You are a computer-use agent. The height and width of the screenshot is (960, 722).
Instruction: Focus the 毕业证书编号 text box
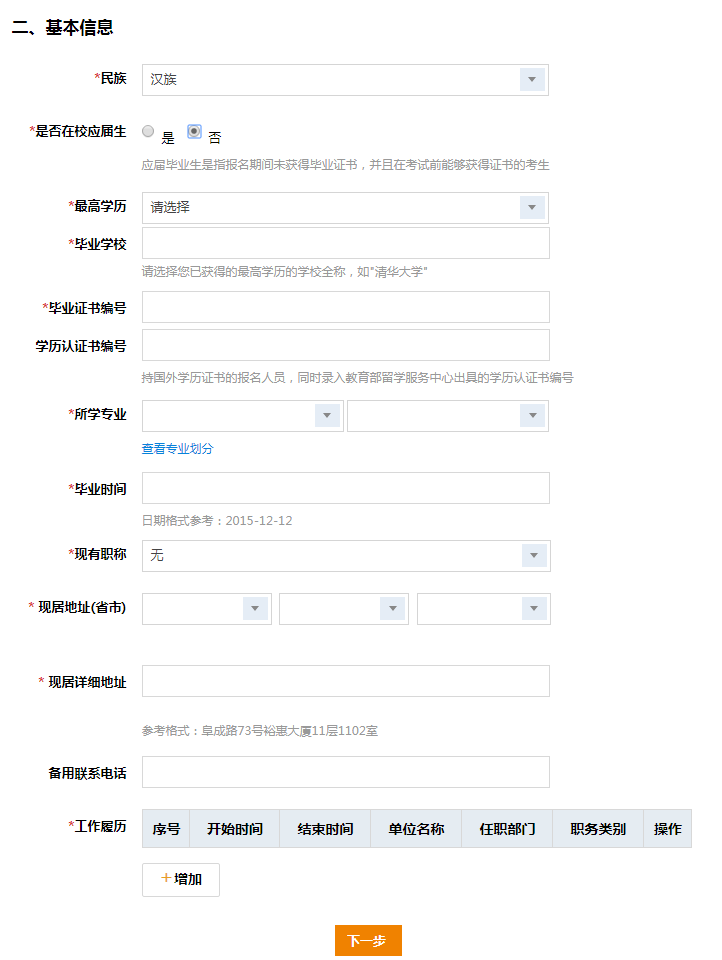point(345,307)
